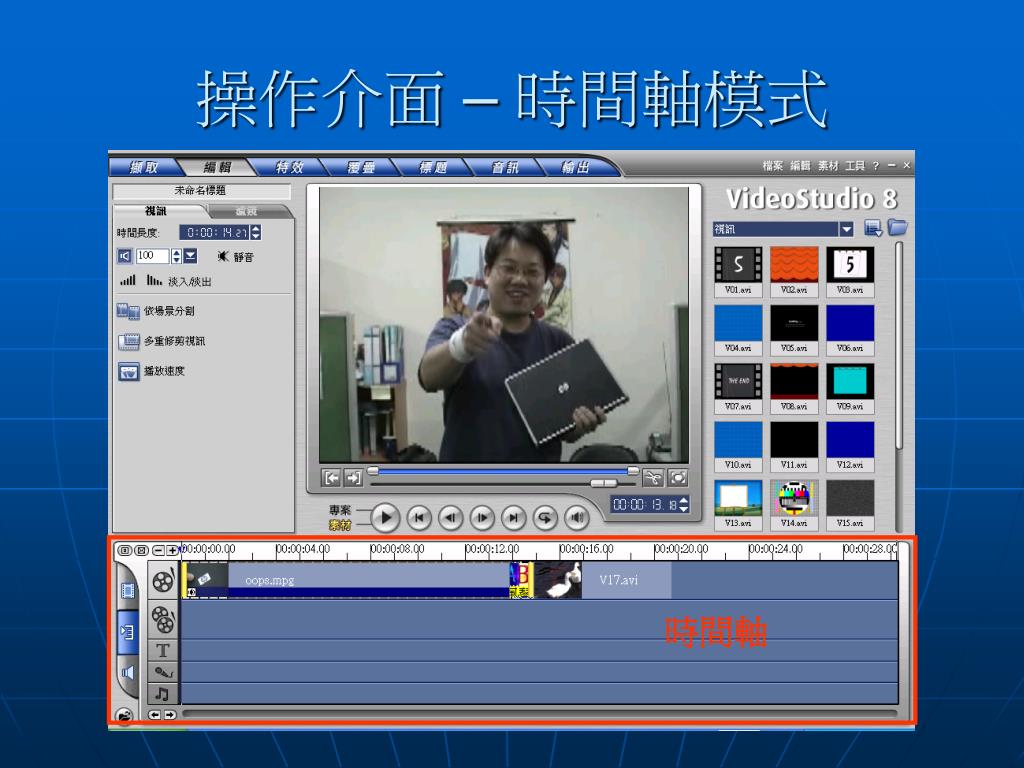The width and height of the screenshot is (1024, 768).
Task: Open the 輸出 (Share) step tab
Action: pyautogui.click(x=575, y=167)
